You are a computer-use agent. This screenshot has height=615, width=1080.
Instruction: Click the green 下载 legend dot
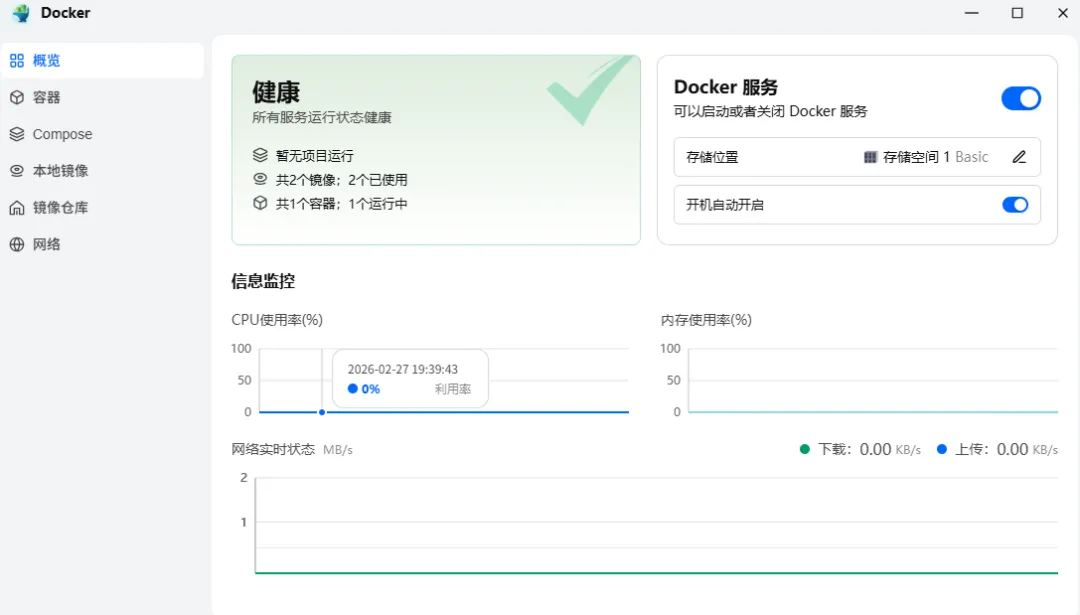[804, 449]
